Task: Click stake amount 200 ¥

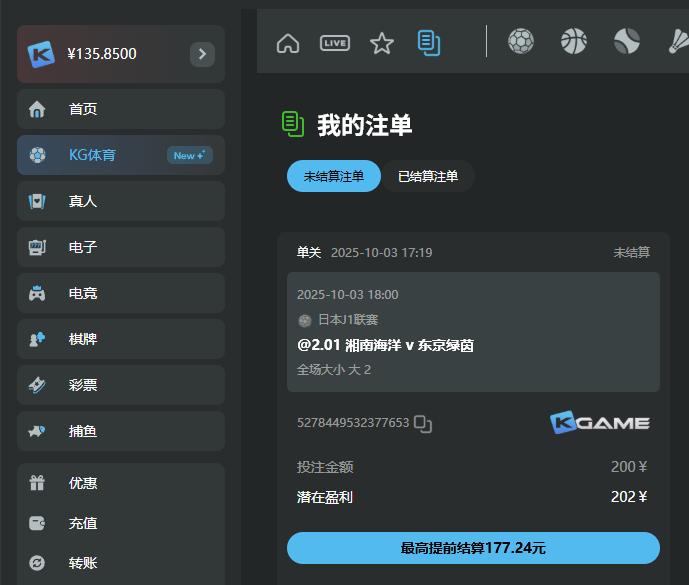Action: click(629, 467)
